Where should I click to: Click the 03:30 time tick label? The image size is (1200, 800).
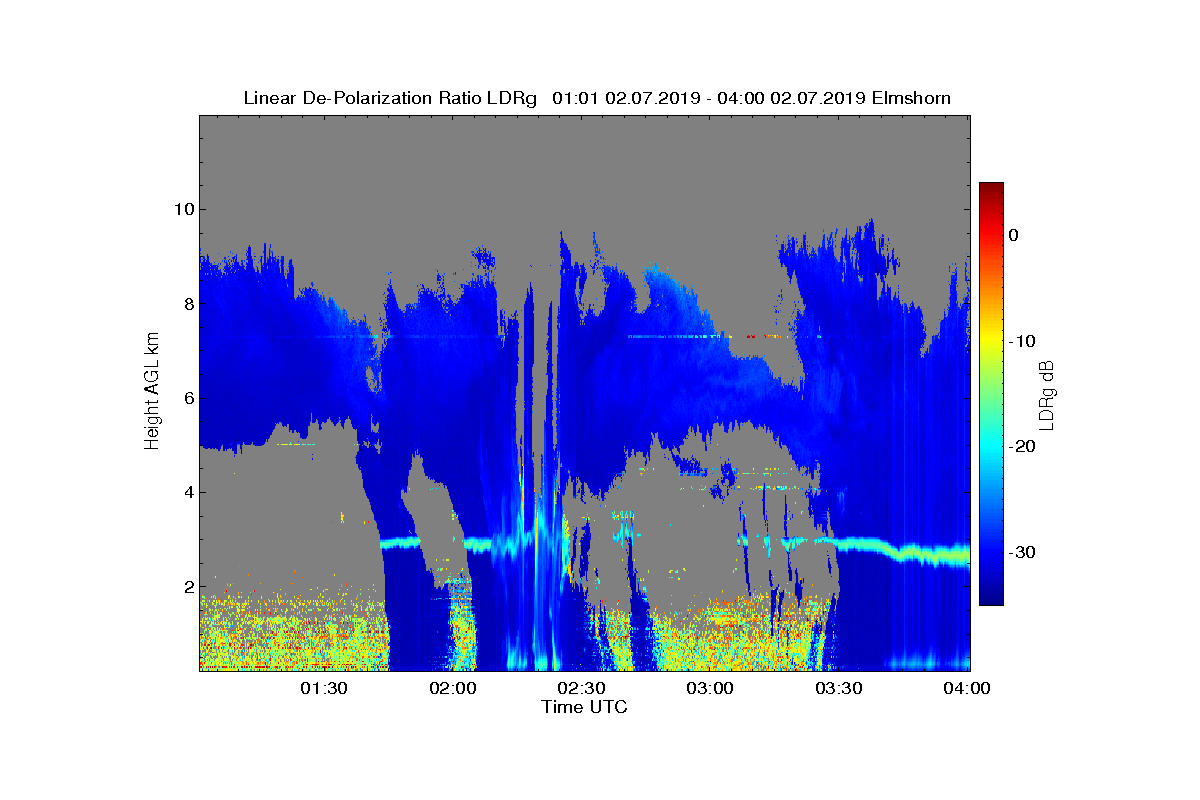point(840,689)
